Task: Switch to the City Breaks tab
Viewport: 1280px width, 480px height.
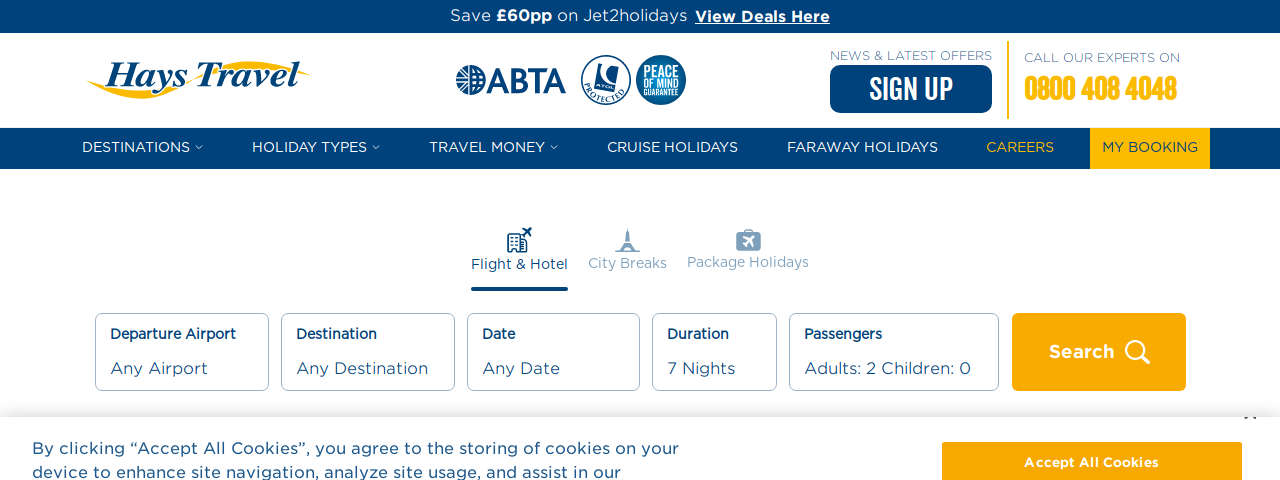Action: [x=627, y=251]
